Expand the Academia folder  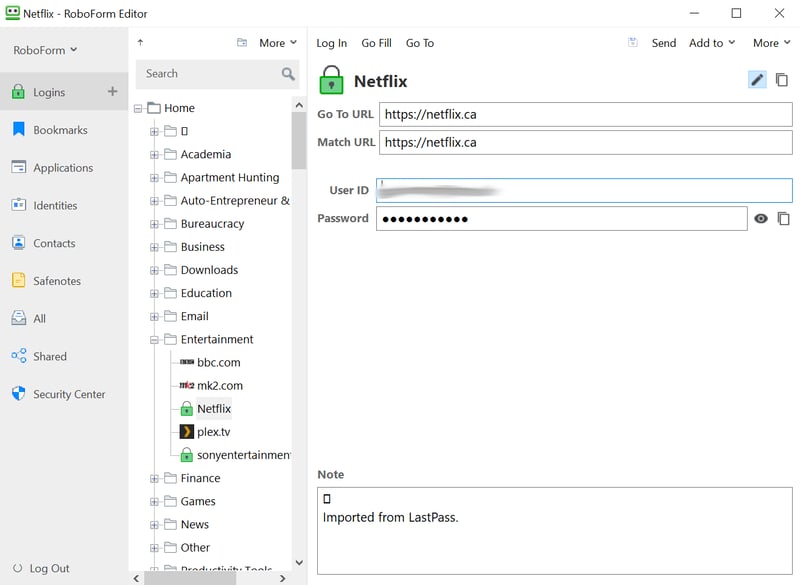click(x=154, y=155)
